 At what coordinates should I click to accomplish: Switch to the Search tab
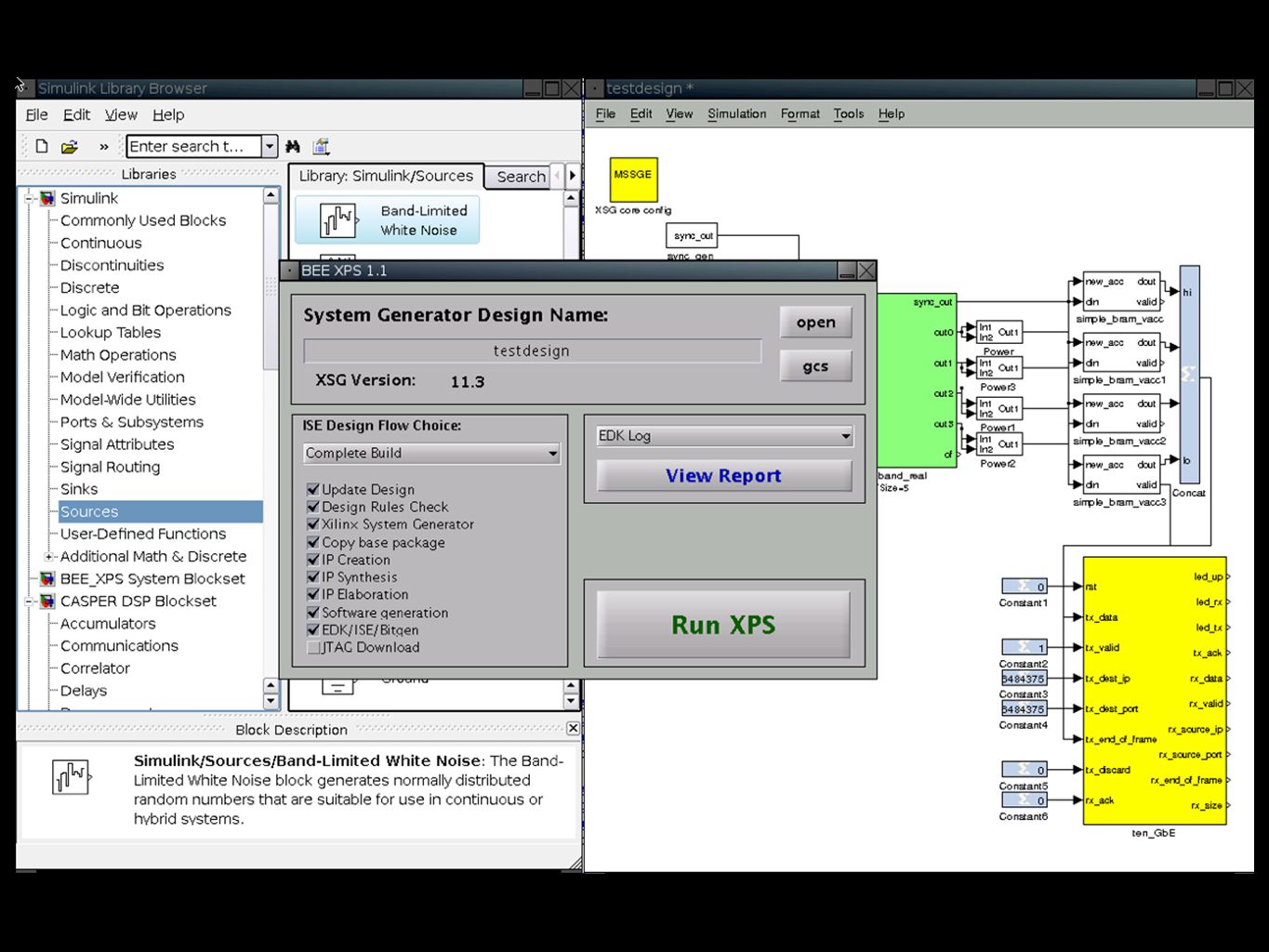point(521,177)
